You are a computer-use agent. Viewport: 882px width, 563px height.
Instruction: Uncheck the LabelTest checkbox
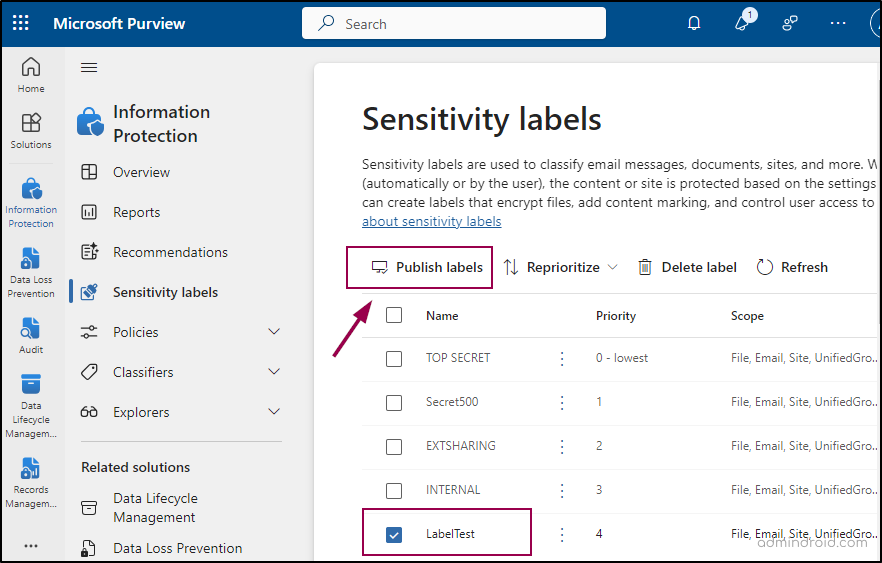(x=394, y=535)
